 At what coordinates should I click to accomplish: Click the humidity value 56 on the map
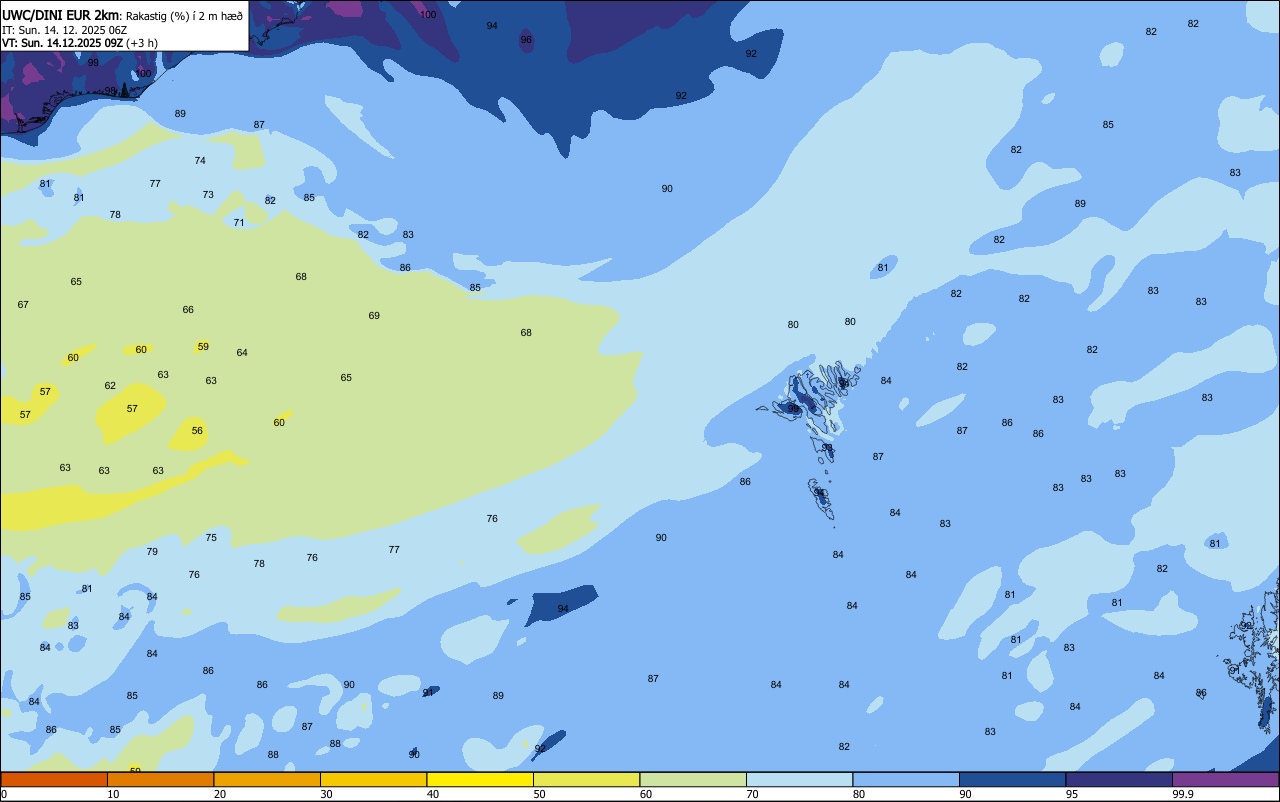[197, 431]
